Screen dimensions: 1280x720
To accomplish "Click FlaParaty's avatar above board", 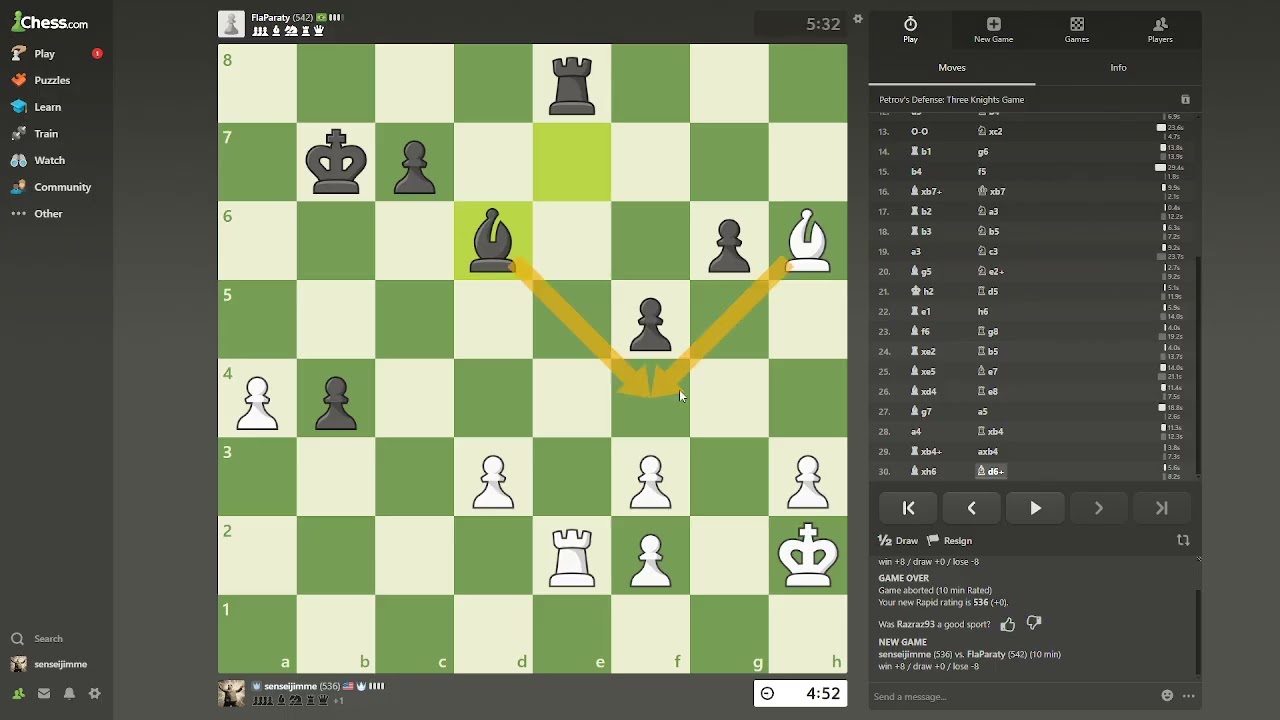I will (x=231, y=23).
